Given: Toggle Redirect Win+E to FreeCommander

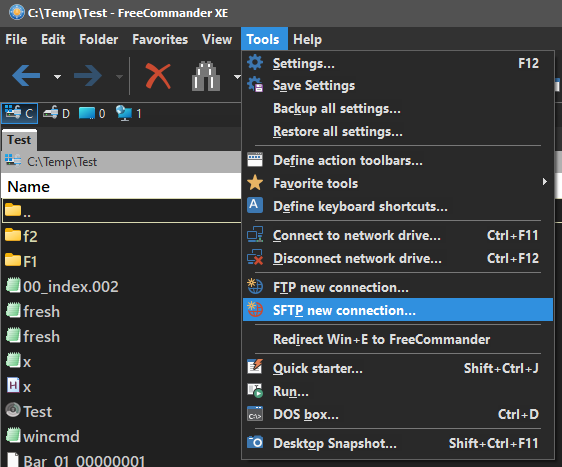Looking at the screenshot, I should (398, 339).
